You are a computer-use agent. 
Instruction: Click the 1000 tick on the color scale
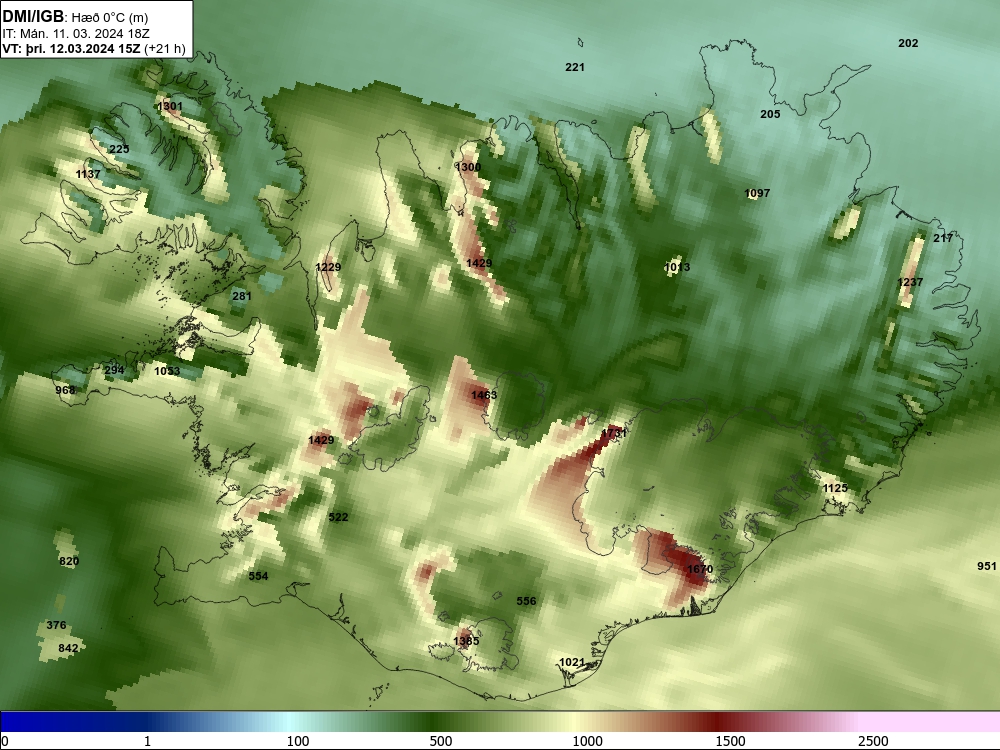tap(587, 741)
